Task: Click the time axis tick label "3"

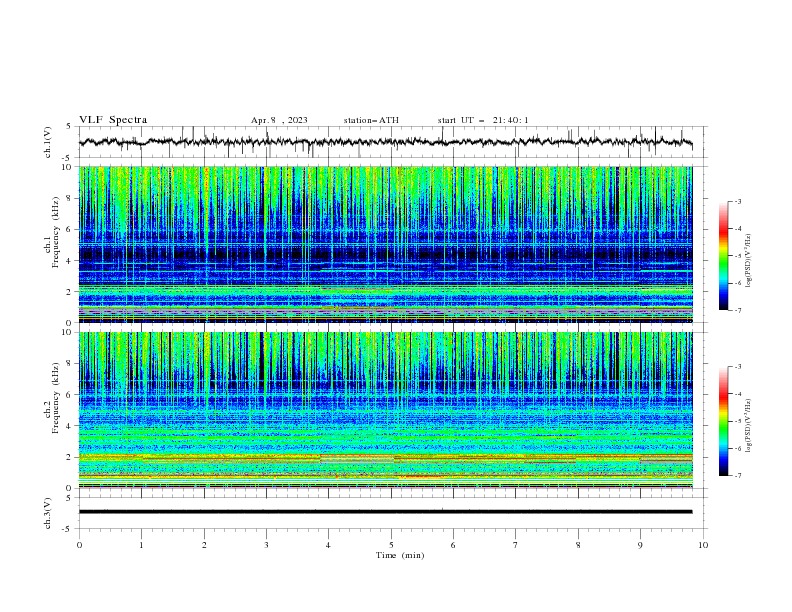Action: 266,545
